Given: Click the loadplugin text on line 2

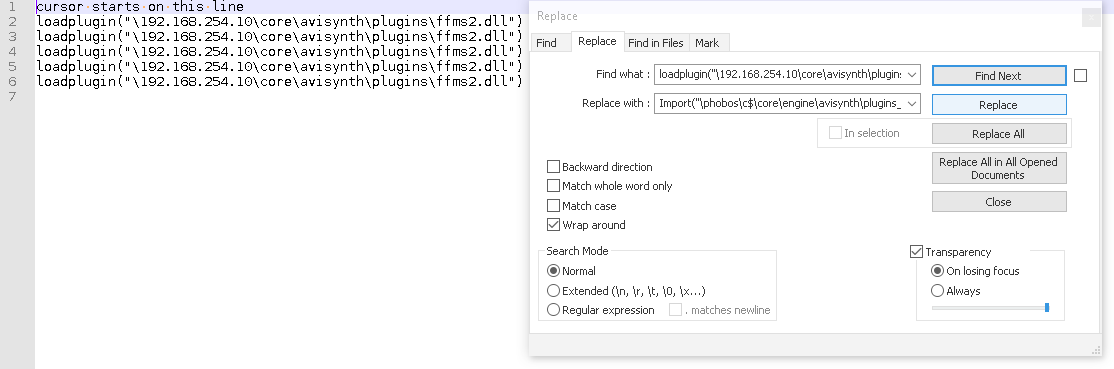Looking at the screenshot, I should click(279, 21).
